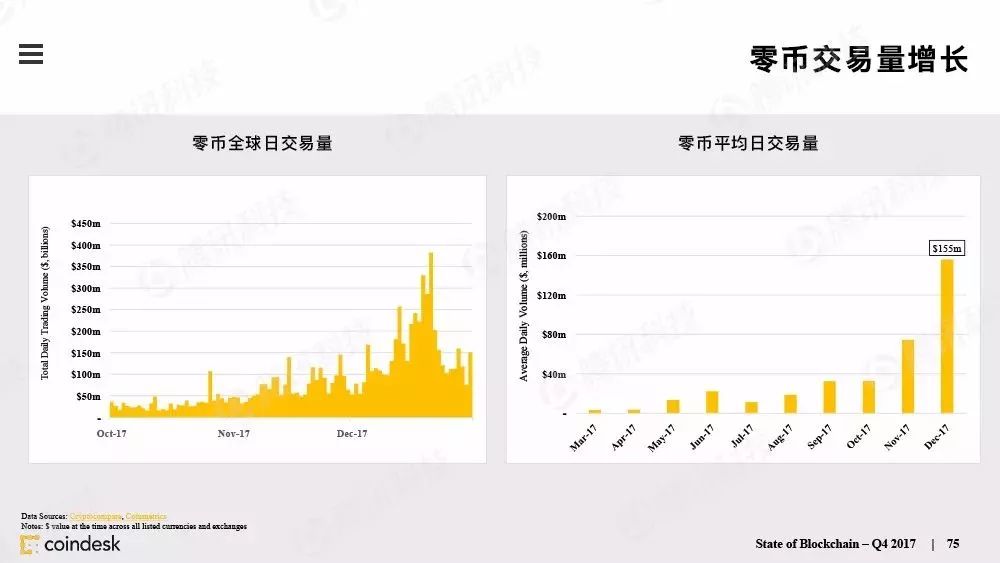Click the $100m axis label
1000x563 pixels.
pos(85,375)
